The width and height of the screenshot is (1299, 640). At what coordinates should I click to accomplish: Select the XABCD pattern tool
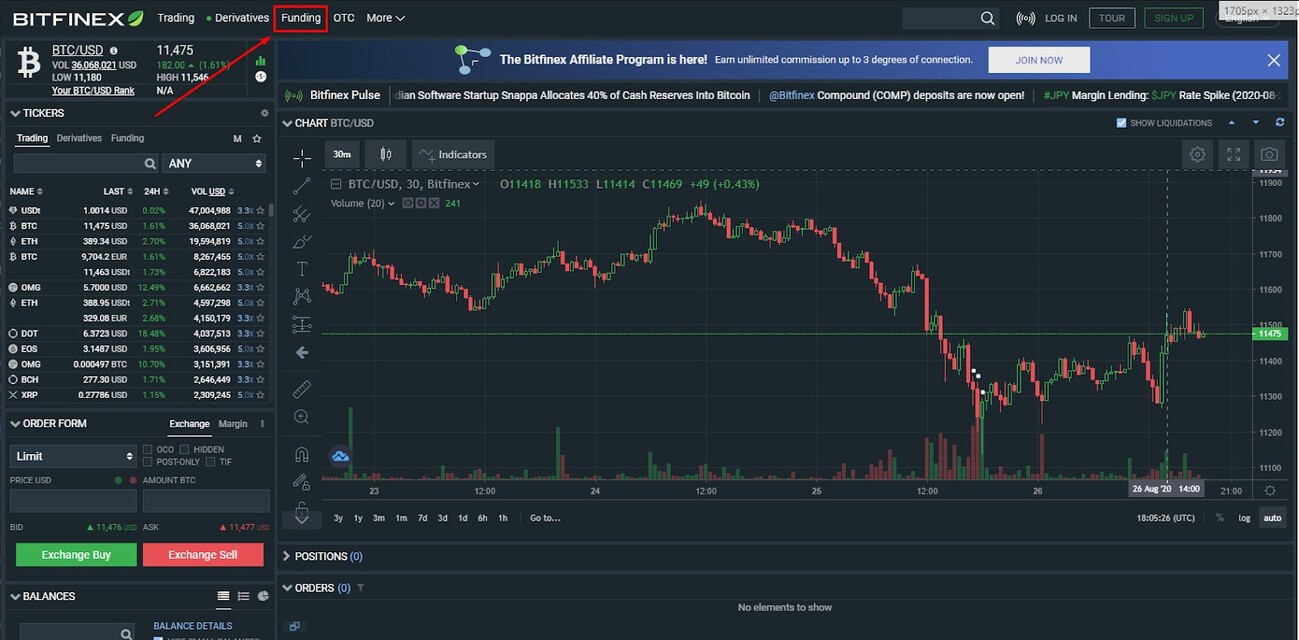(301, 295)
